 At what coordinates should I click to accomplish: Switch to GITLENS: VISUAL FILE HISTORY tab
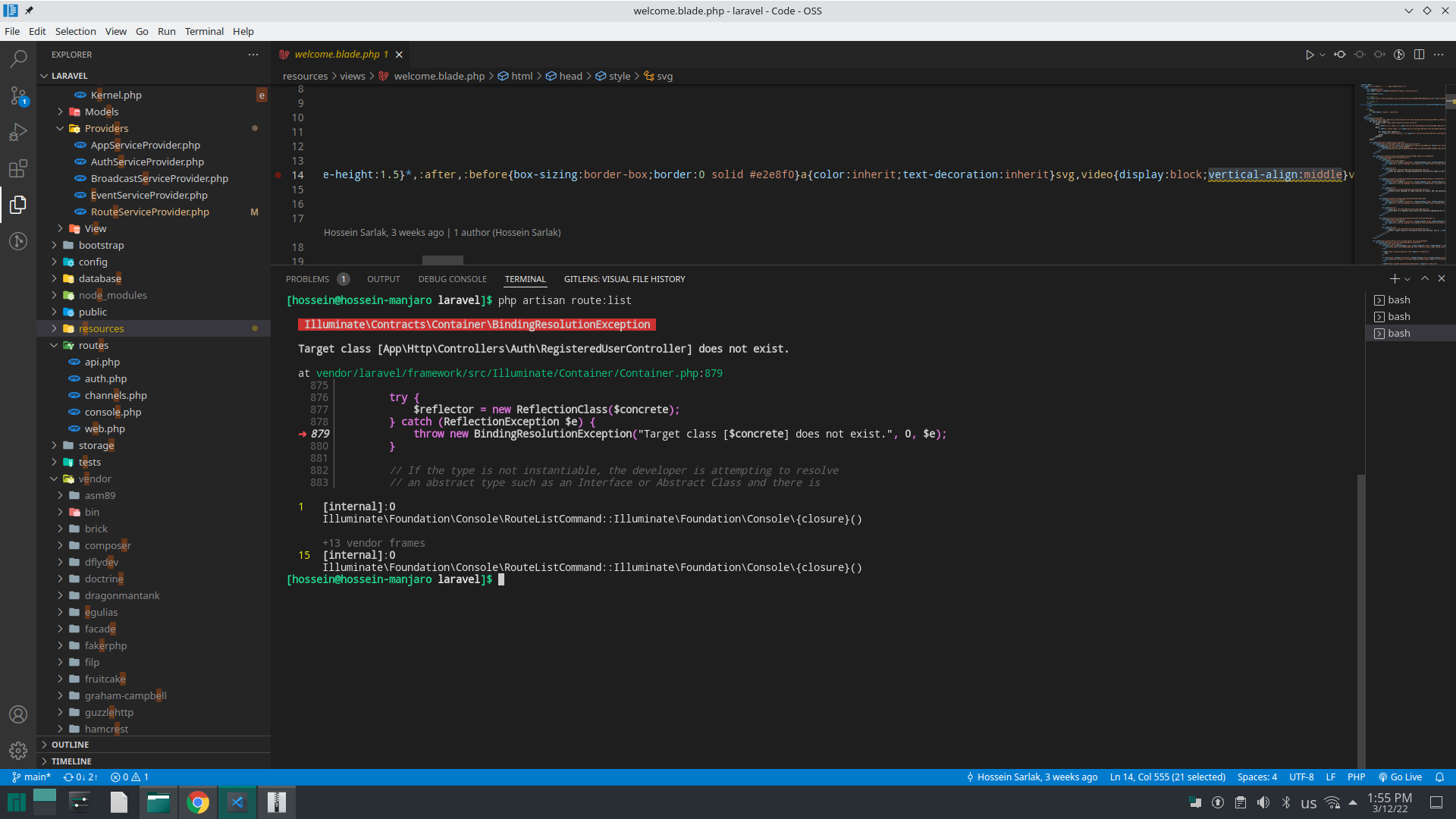pos(625,279)
